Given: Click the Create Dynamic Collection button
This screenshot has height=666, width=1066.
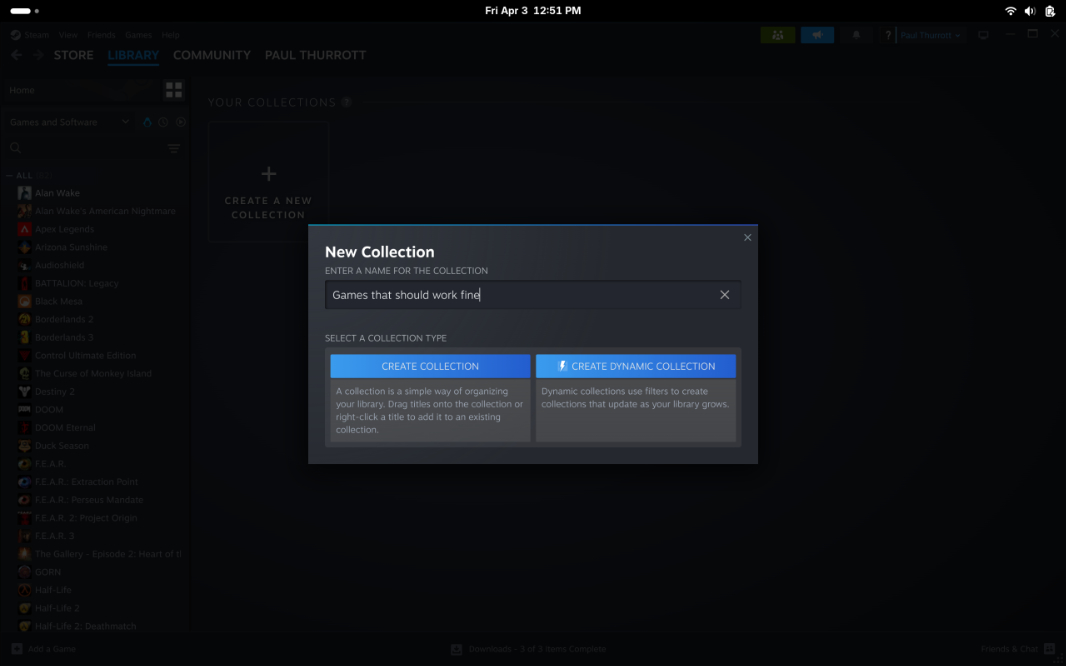Looking at the screenshot, I should click(x=635, y=366).
